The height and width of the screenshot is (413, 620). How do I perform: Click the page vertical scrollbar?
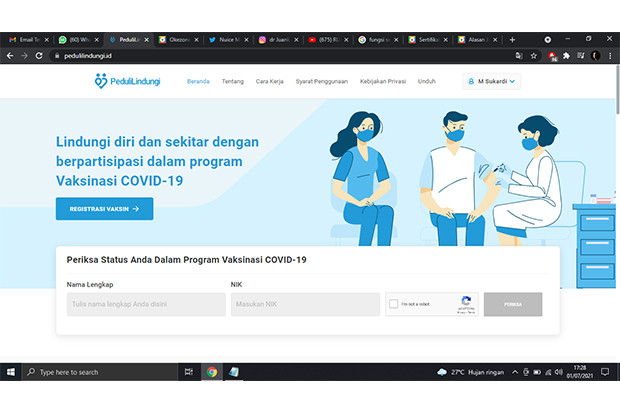coord(617,91)
